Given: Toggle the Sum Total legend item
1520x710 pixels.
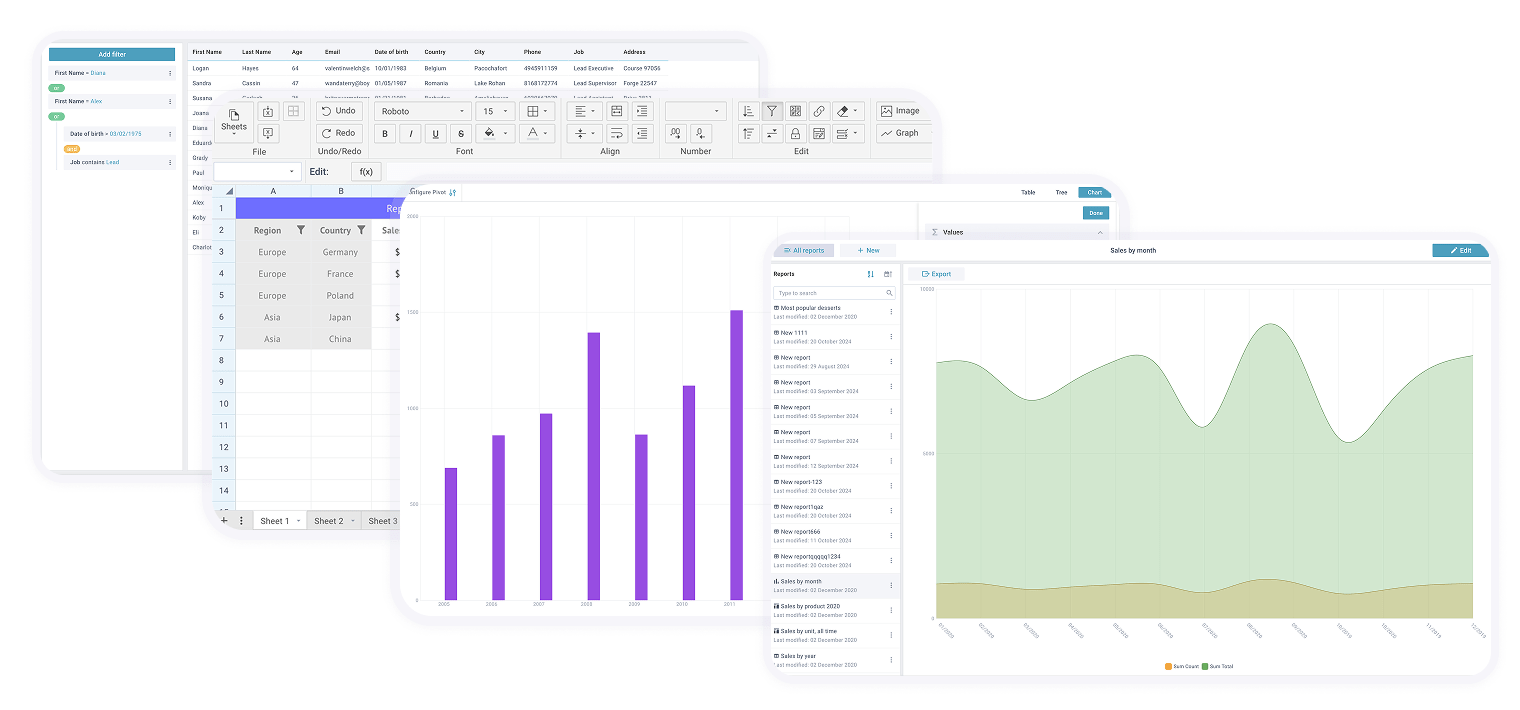Looking at the screenshot, I should pos(1218,666).
